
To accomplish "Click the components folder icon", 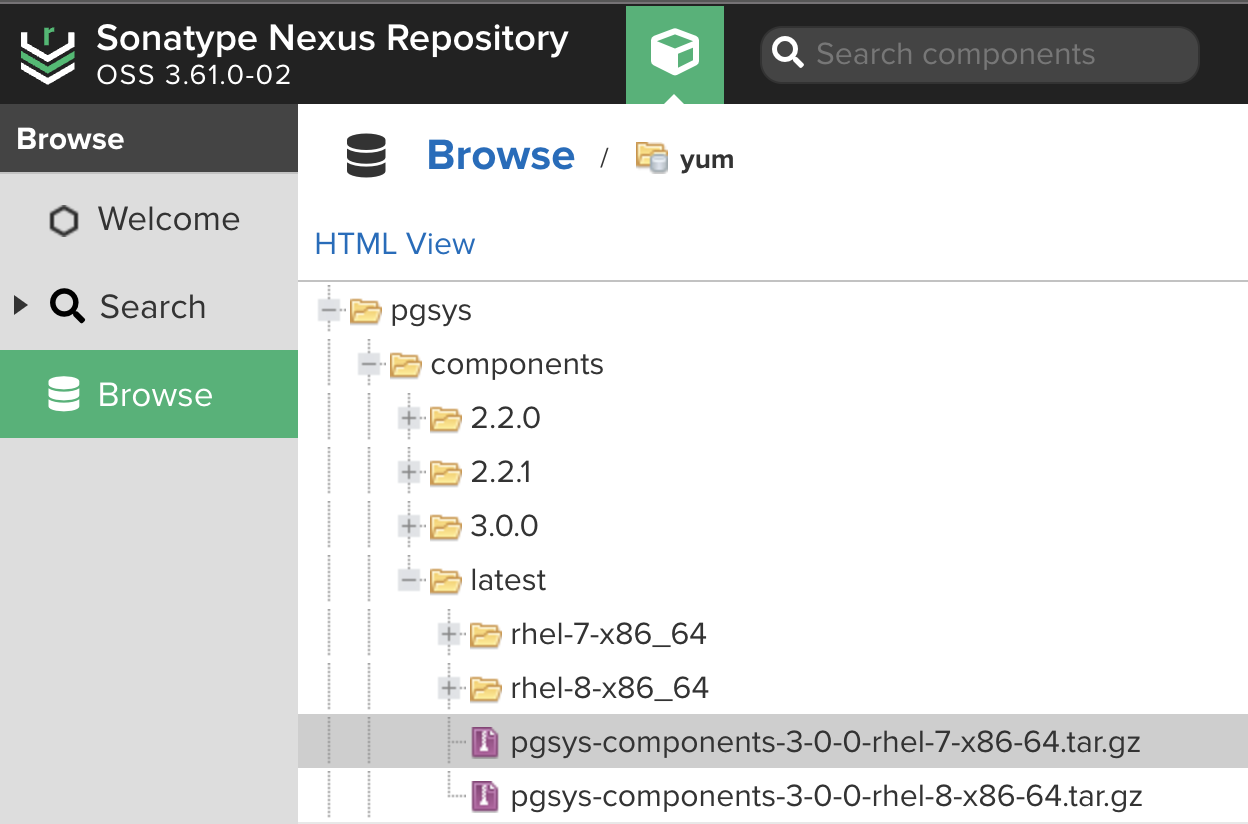I will (405, 366).
